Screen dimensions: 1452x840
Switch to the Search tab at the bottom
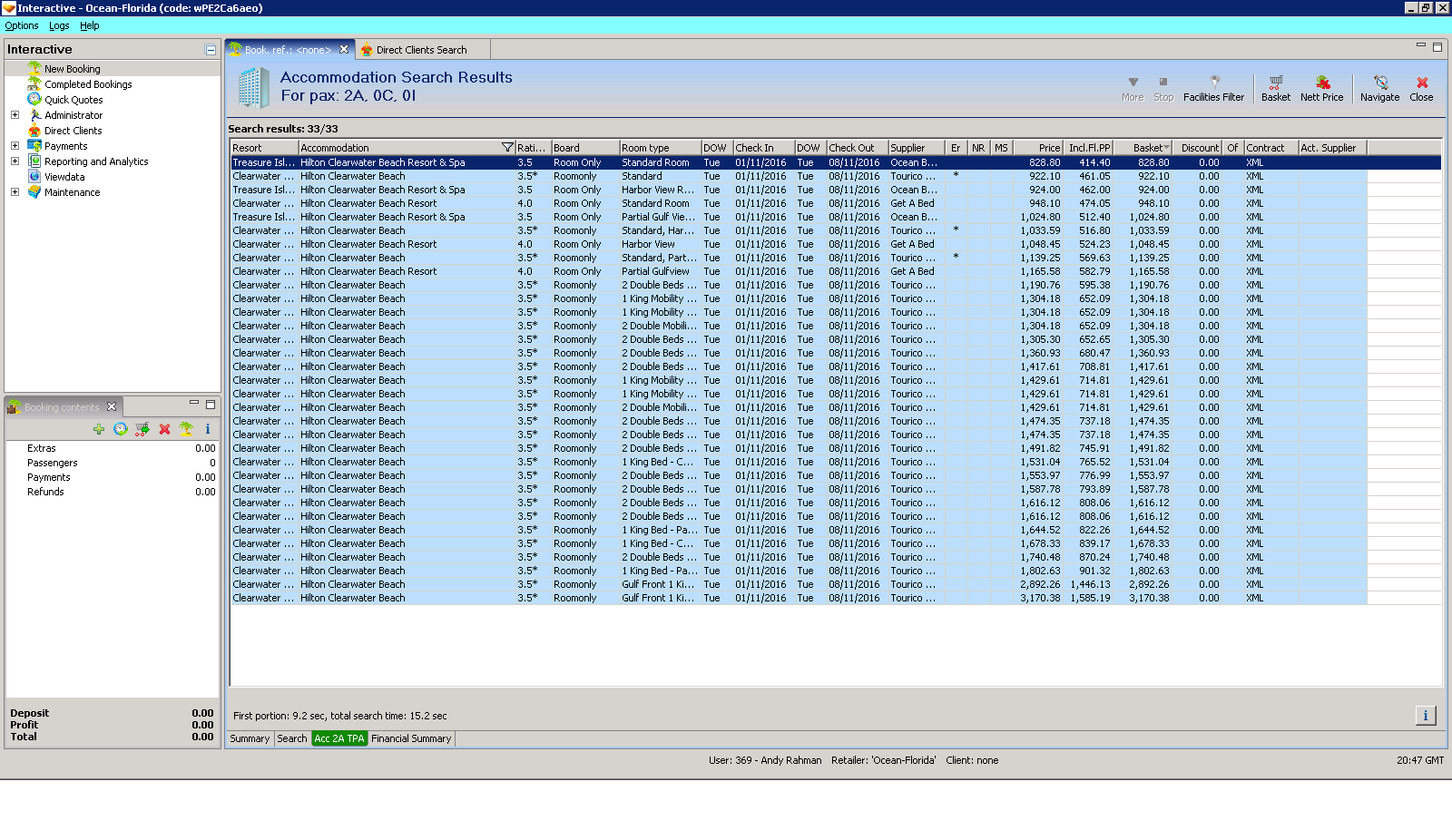[292, 738]
